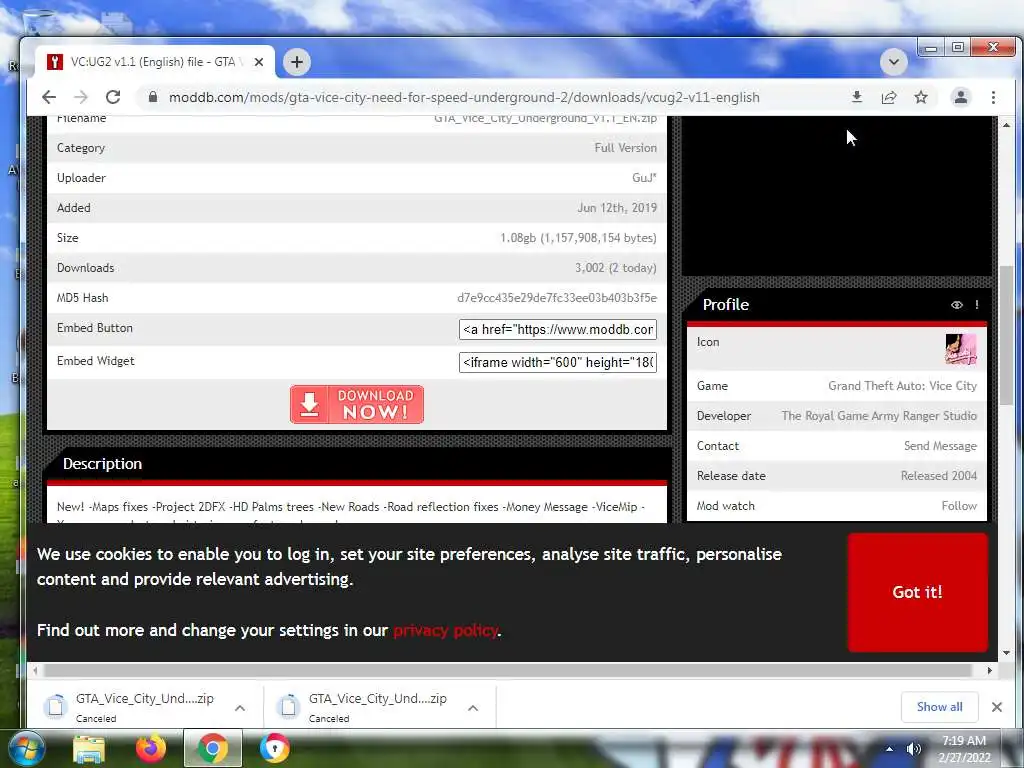The image size is (1024, 768).
Task: Bookmark this page with the star icon
Action: [921, 97]
